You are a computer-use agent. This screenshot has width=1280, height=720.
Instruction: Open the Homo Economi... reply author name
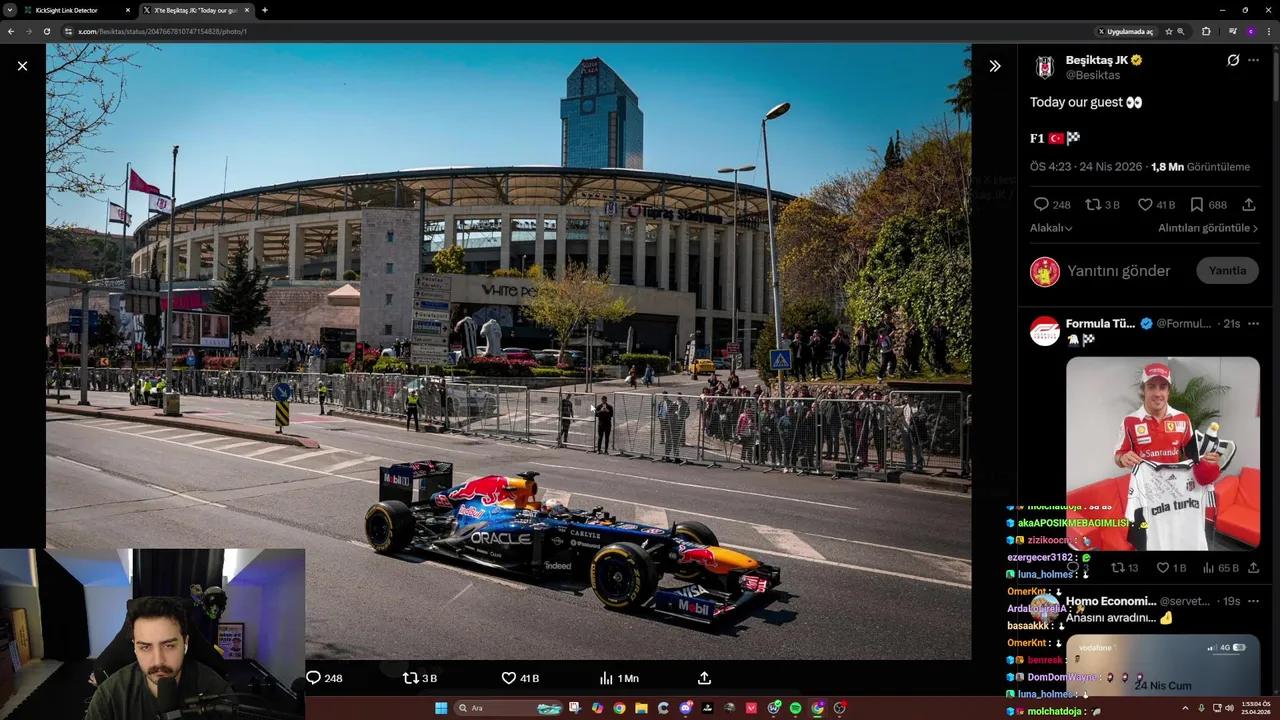click(1110, 601)
